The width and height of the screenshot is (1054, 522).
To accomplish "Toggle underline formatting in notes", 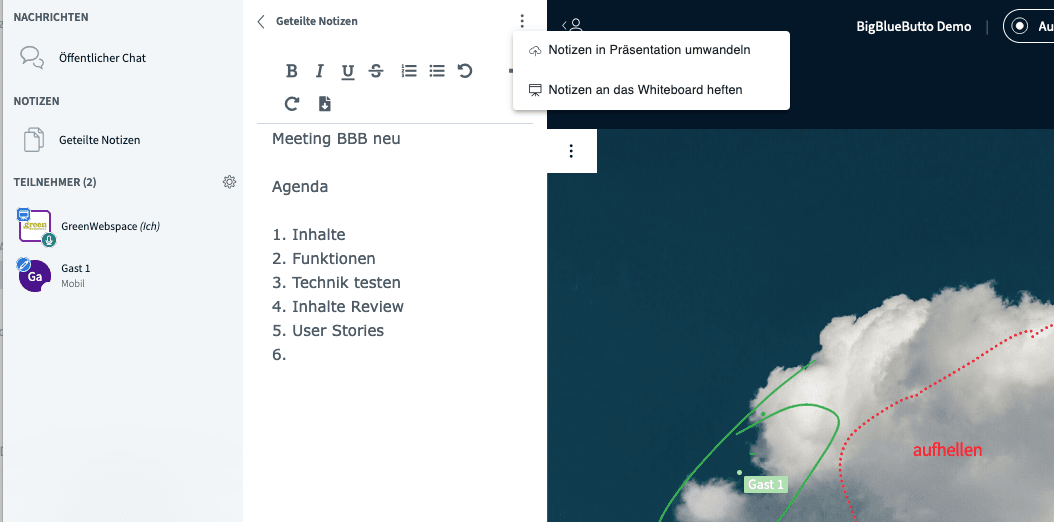I will [348, 71].
